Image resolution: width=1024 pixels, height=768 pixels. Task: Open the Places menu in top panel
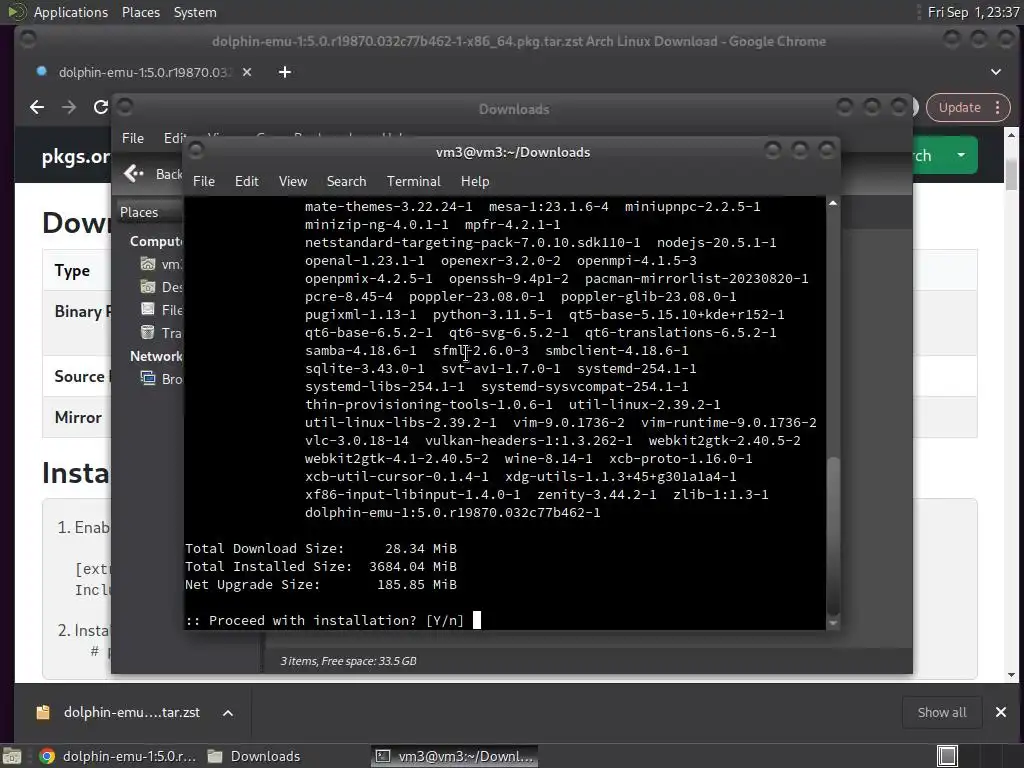point(140,12)
